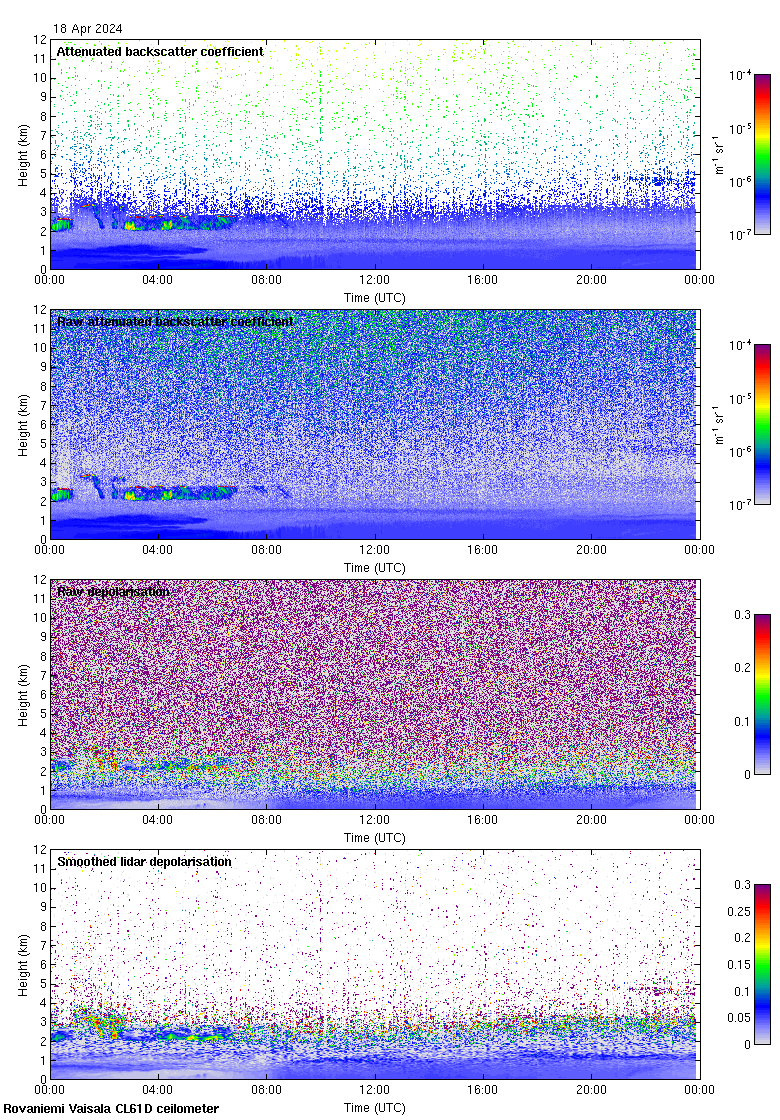Click the green-red cloud layer in the top plot
This screenshot has width=780, height=1120.
tap(170, 222)
